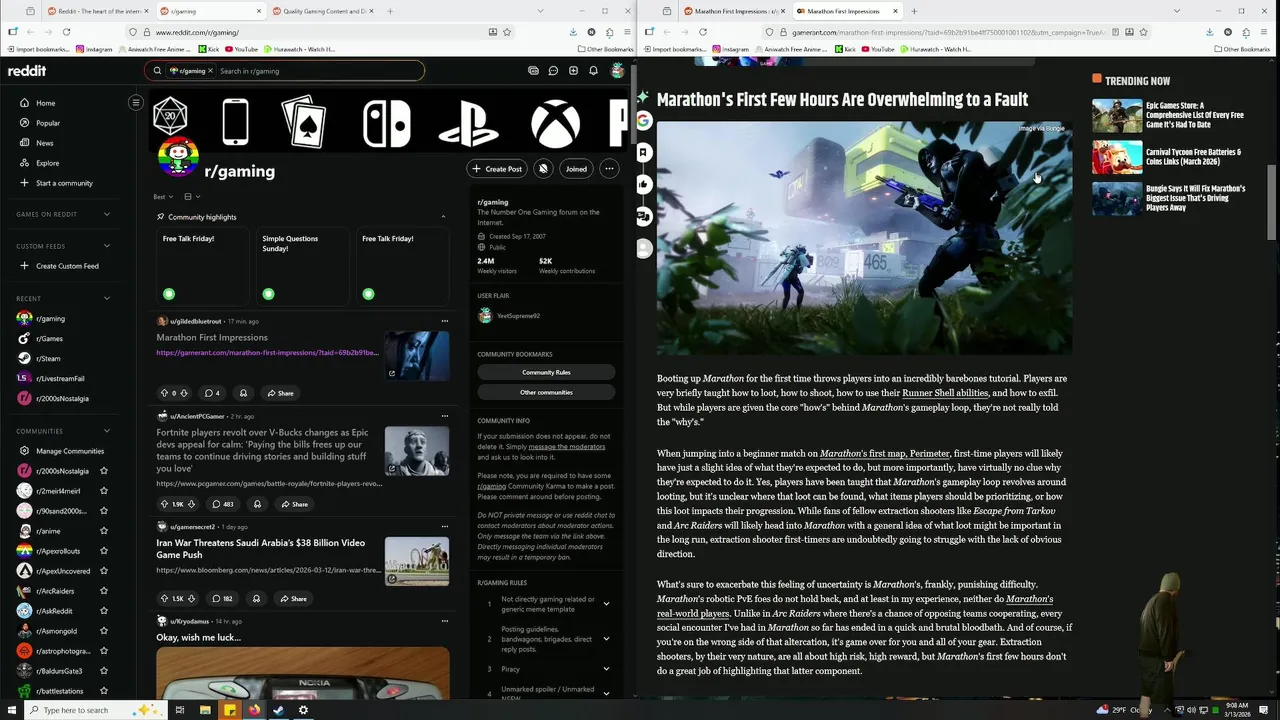Collapse the Games on Reddit section
1280x720 pixels.
107,214
